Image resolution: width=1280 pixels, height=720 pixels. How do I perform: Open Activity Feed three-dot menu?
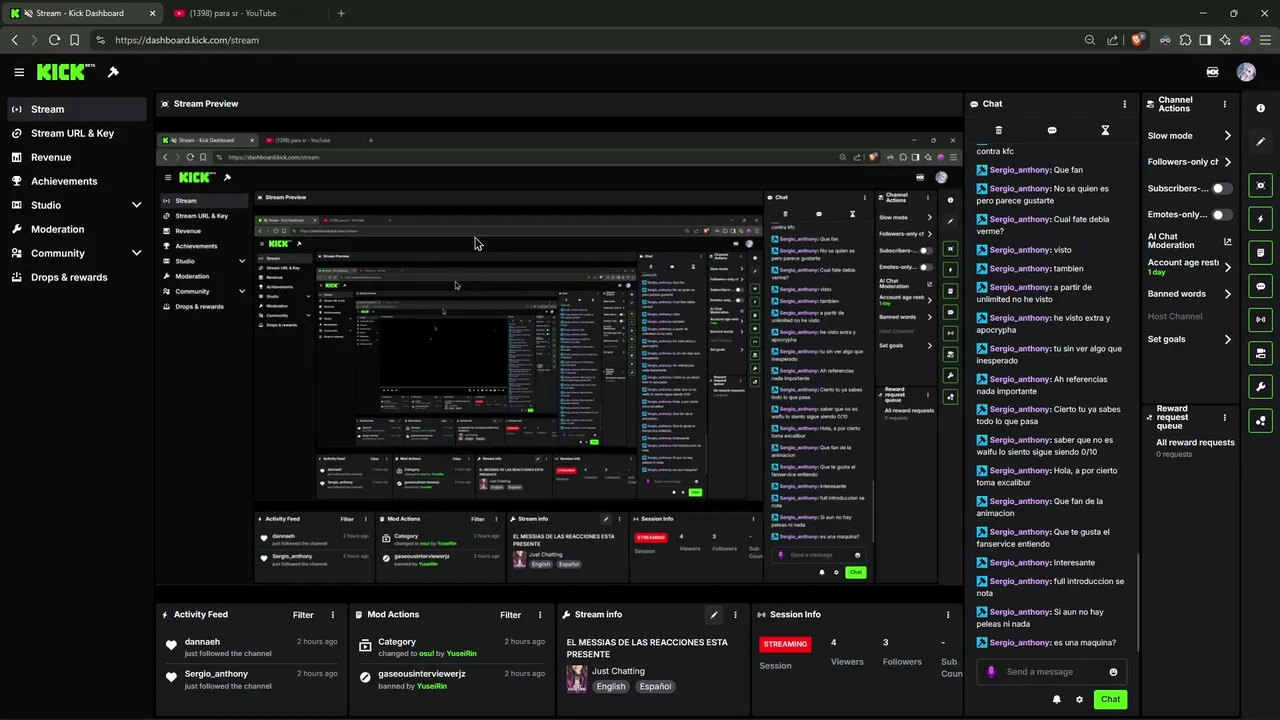pyautogui.click(x=333, y=615)
